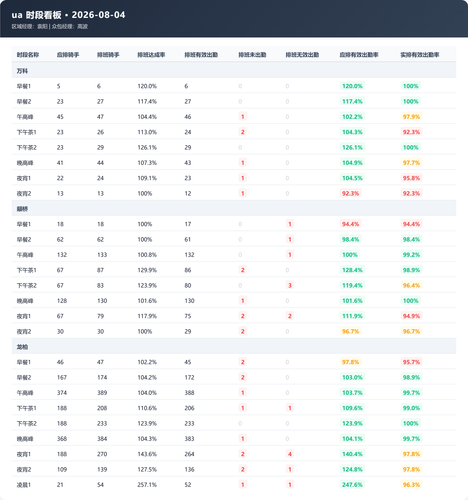Image resolution: width=468 pixels, height=500 pixels.
Task: Select the 排班未出勤 column header
Action: click(252, 55)
